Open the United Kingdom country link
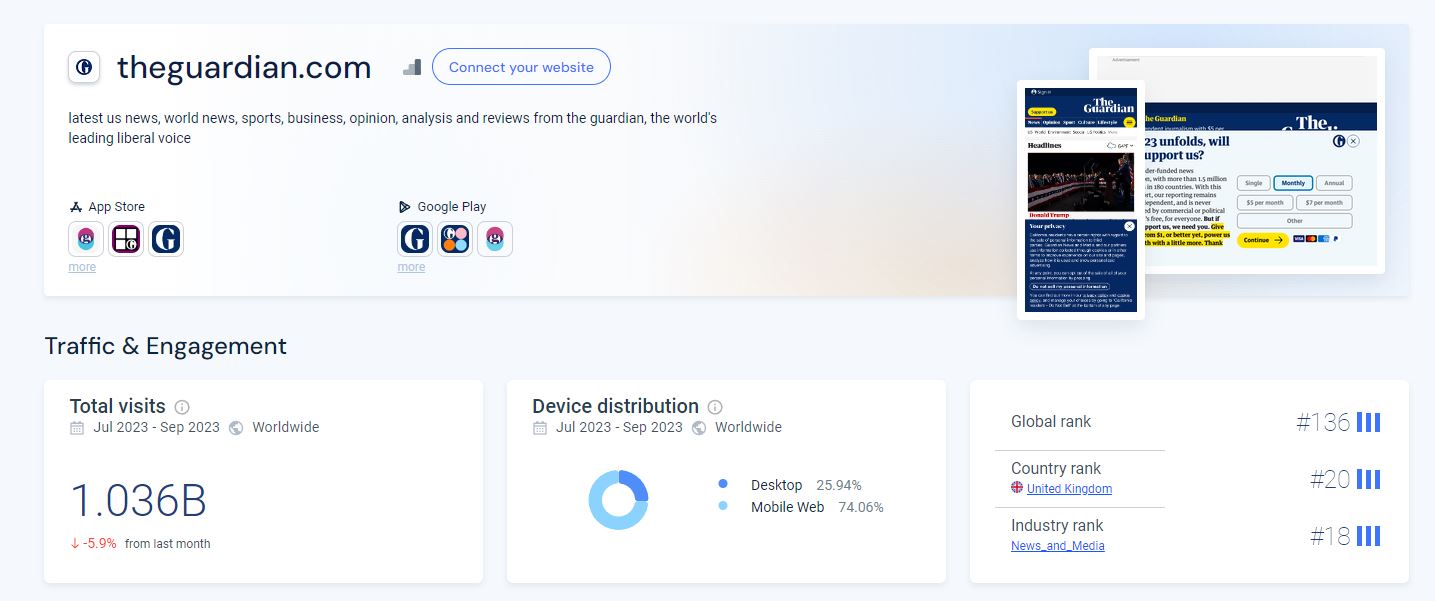Viewport: 1435px width, 601px height. pyautogui.click(x=1069, y=489)
